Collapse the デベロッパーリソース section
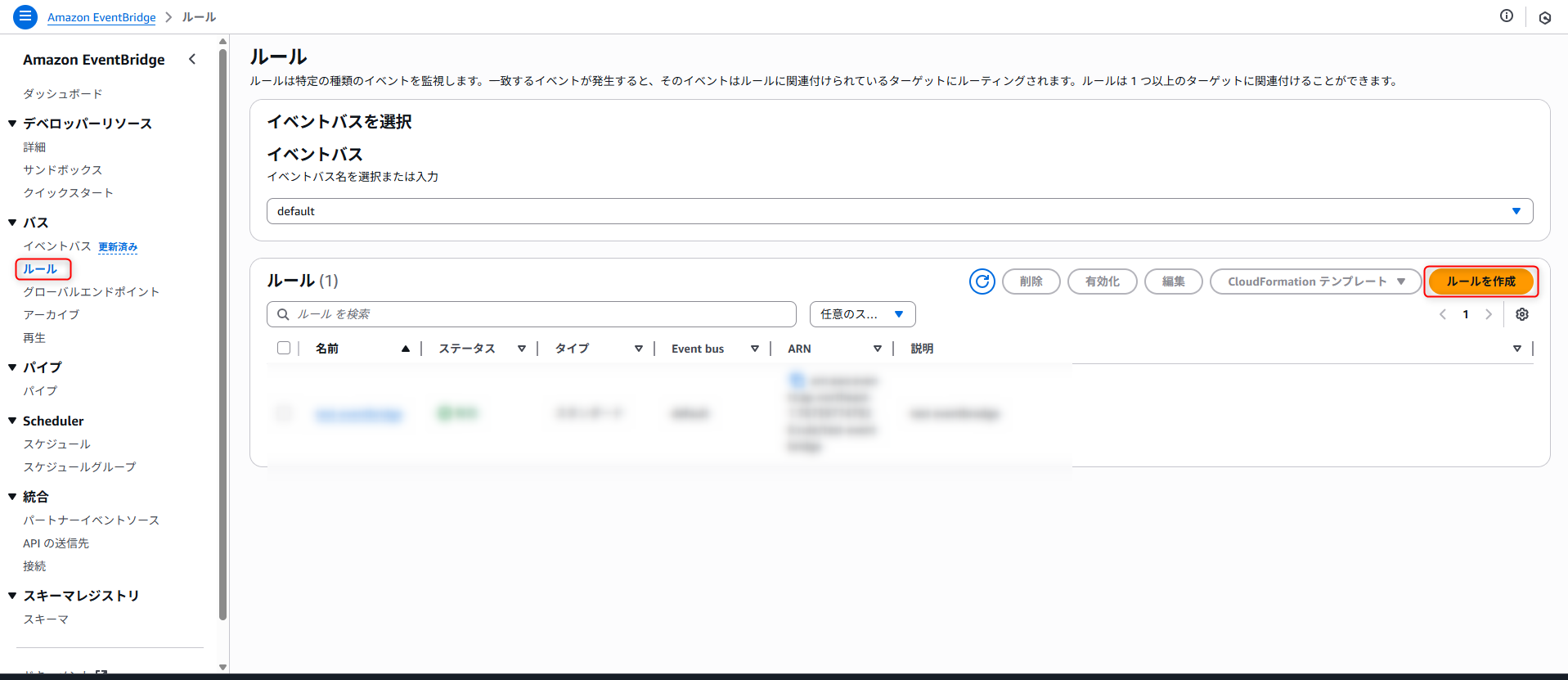This screenshot has height=680, width=1568. tap(12, 124)
